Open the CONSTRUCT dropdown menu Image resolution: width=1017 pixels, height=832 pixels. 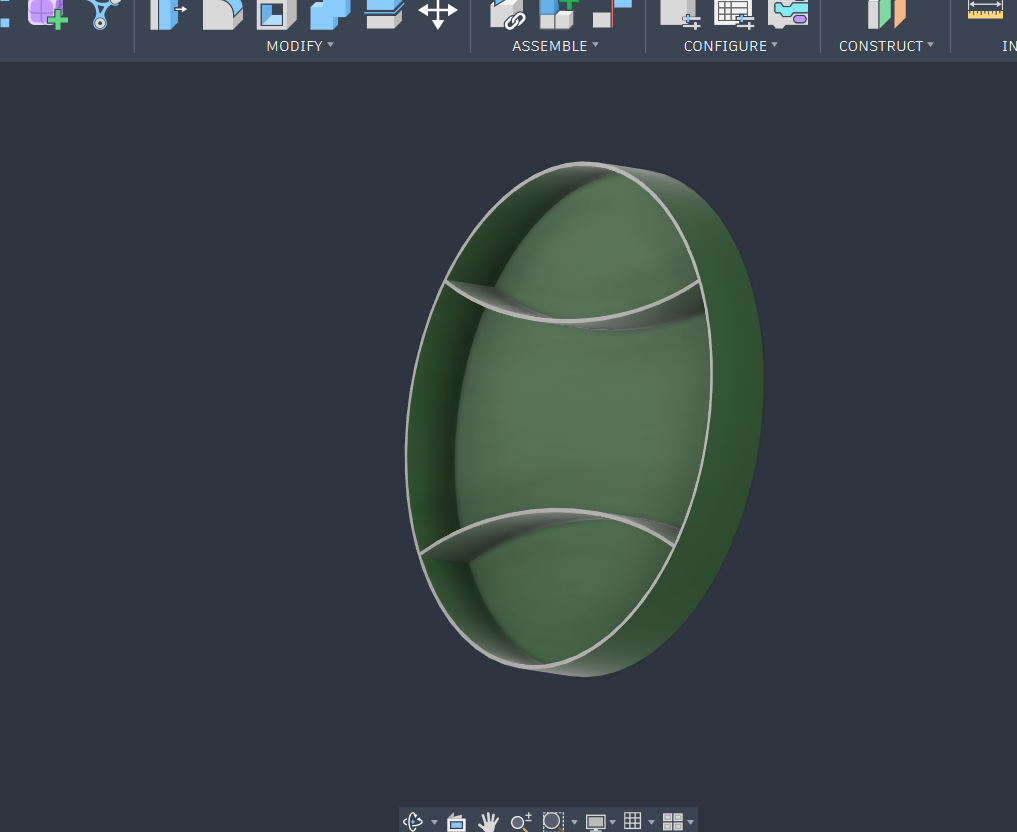pos(886,46)
